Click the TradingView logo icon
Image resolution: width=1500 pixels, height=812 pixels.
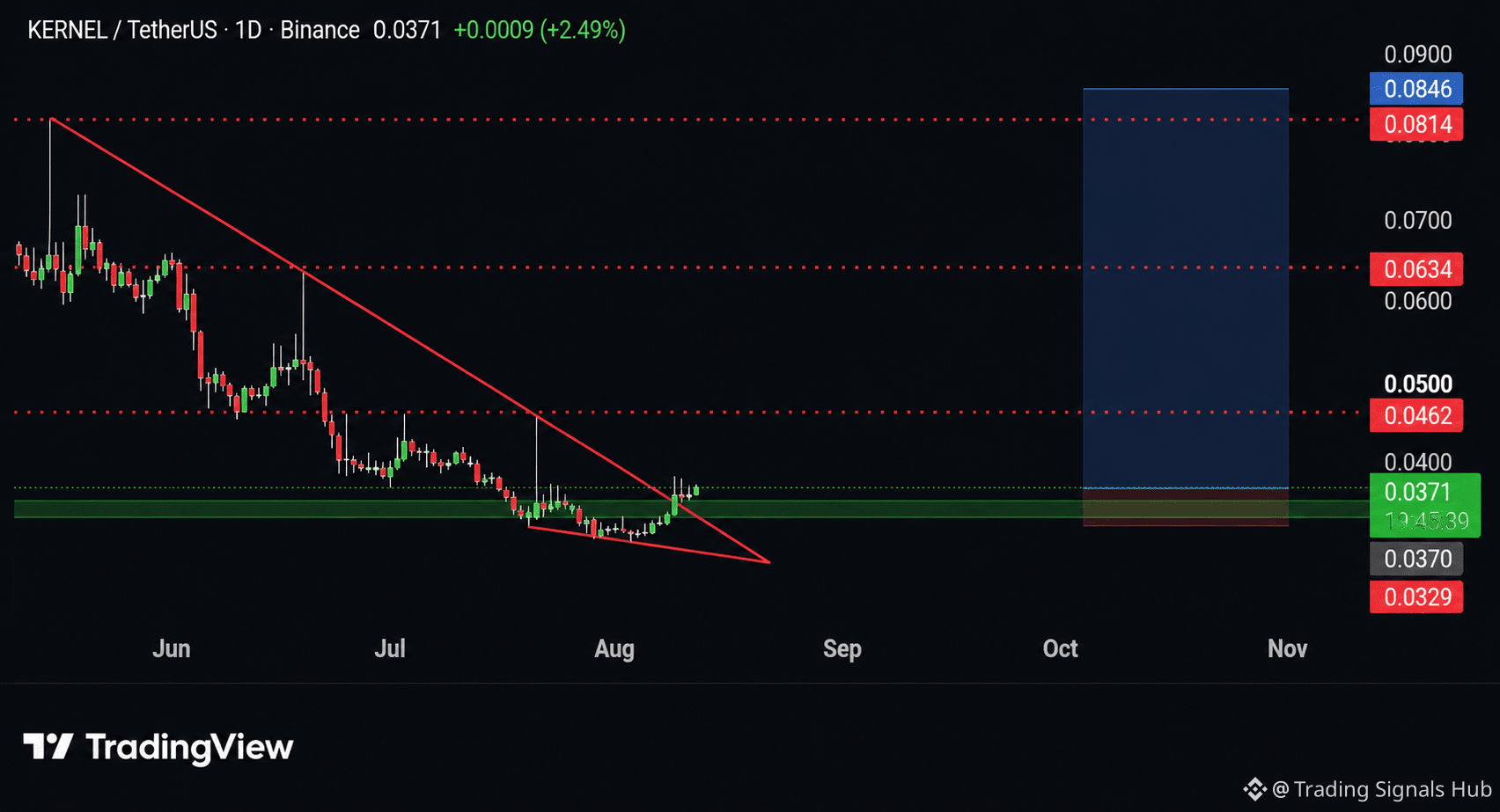(x=48, y=747)
